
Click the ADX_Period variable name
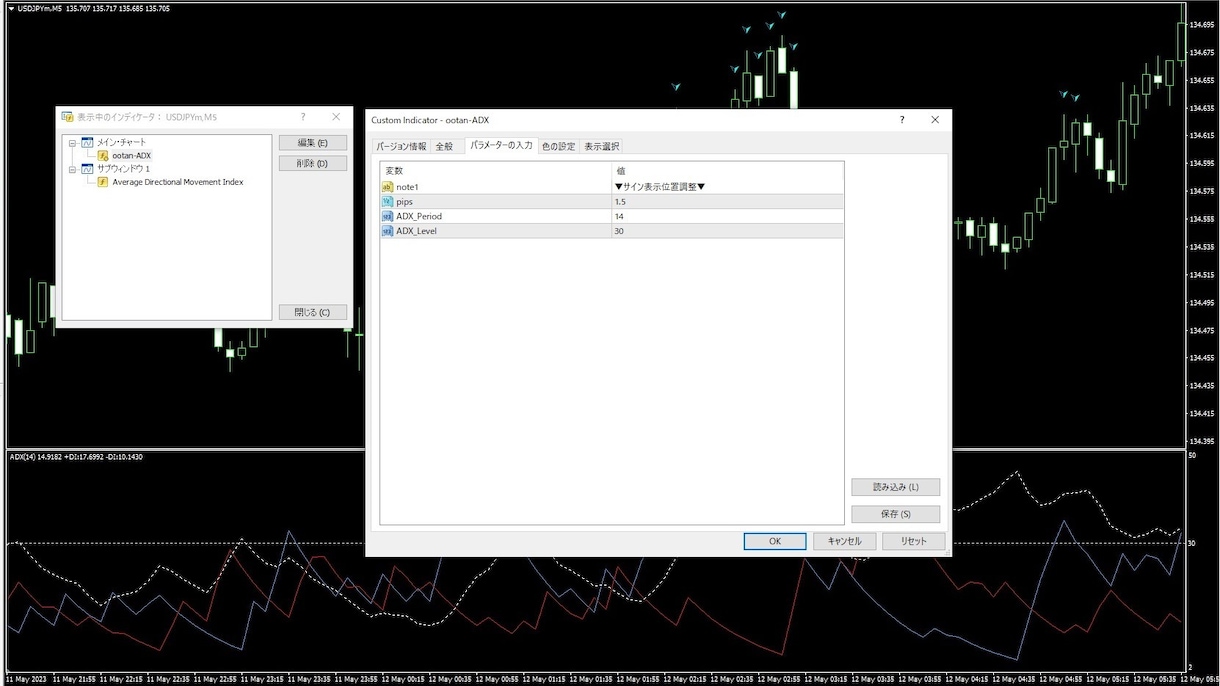(x=419, y=216)
